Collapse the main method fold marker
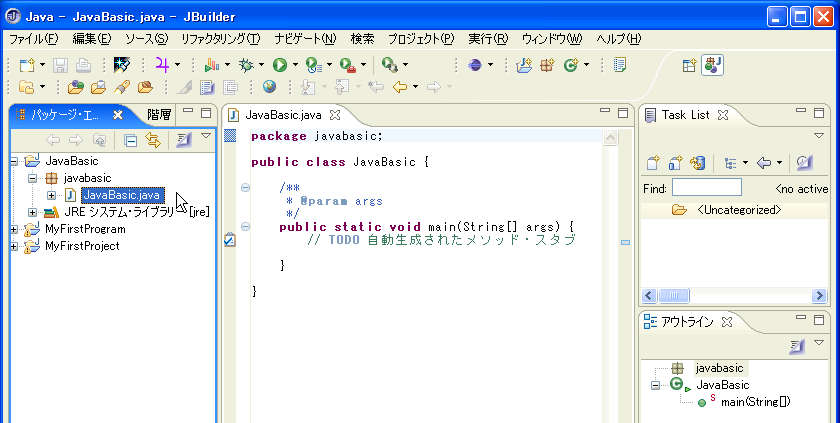Viewport: 840px width, 423px height. tap(245, 226)
